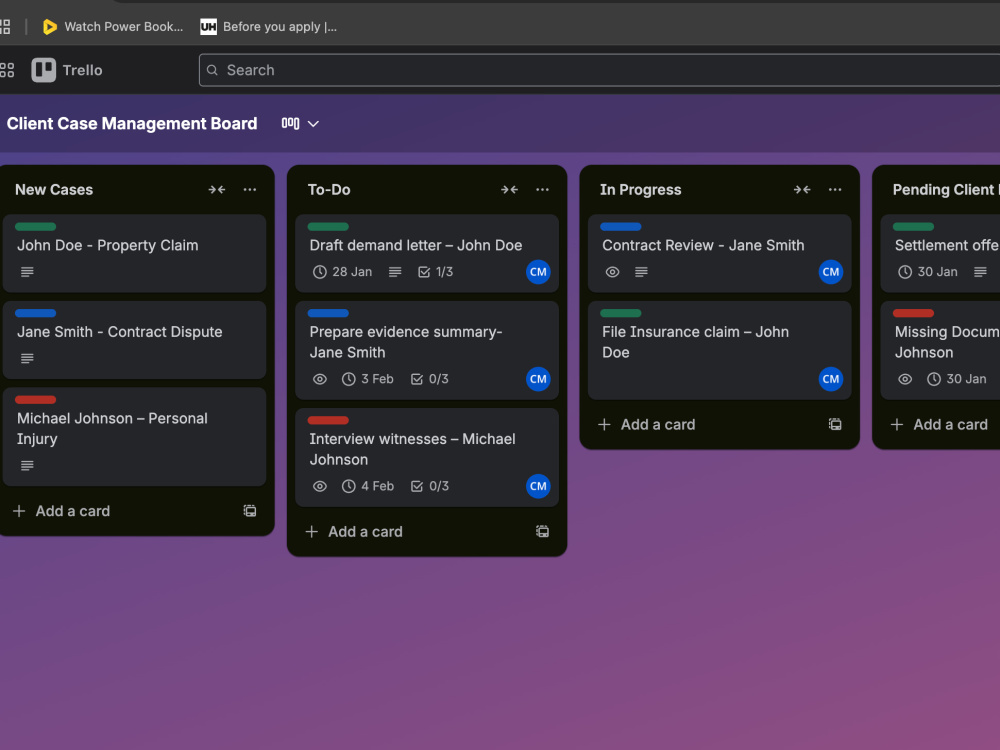Click CM avatar on Prepare evidence summary card
1000x750 pixels.
[538, 379]
